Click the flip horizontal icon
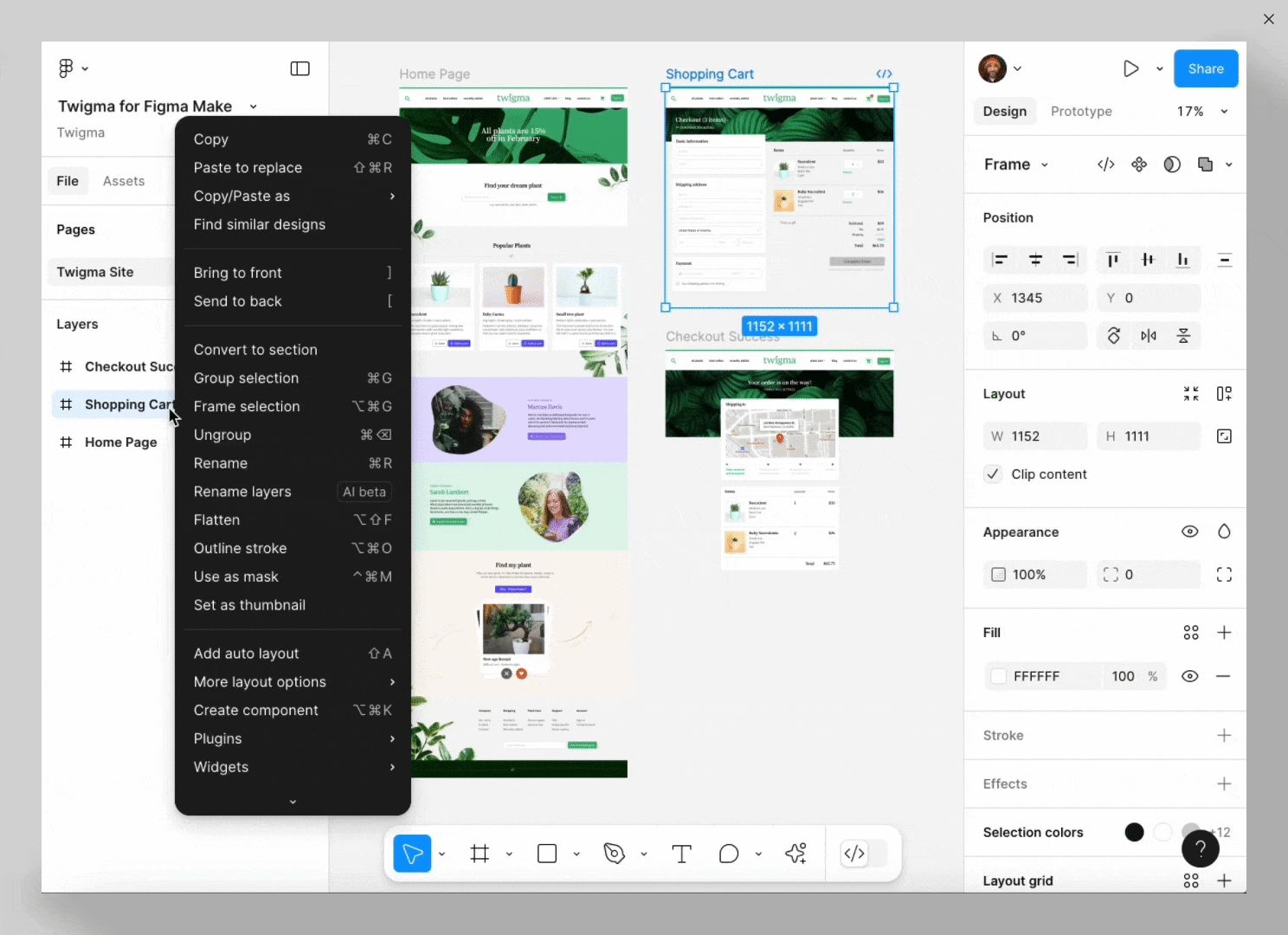 coord(1149,336)
